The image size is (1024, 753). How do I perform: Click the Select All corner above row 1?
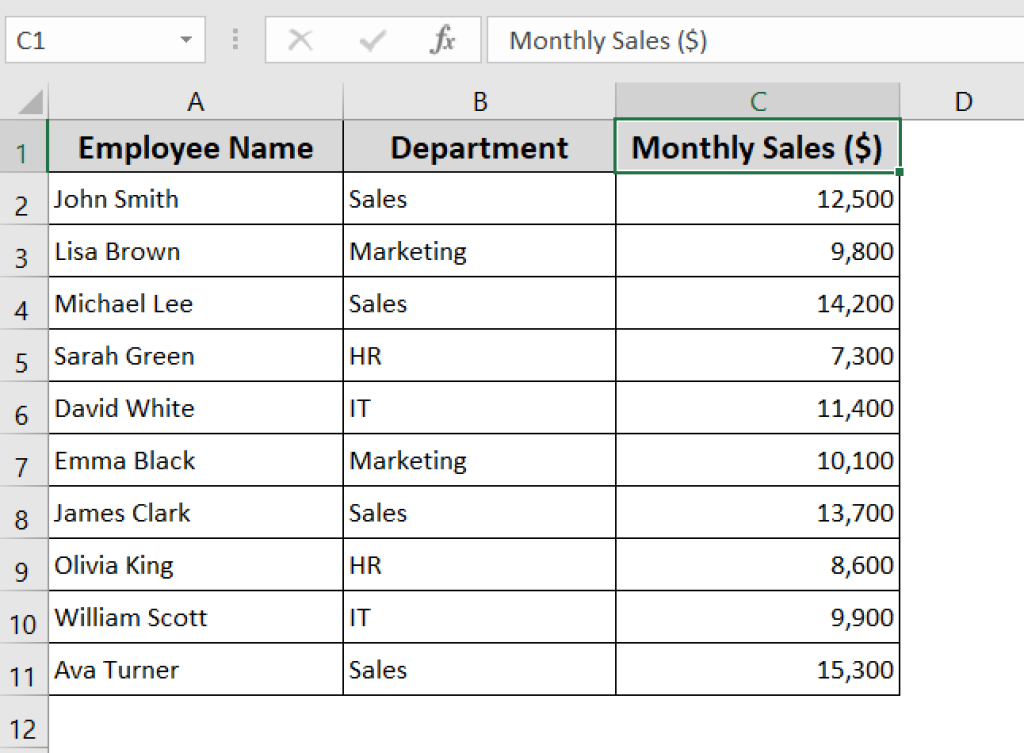(25, 101)
